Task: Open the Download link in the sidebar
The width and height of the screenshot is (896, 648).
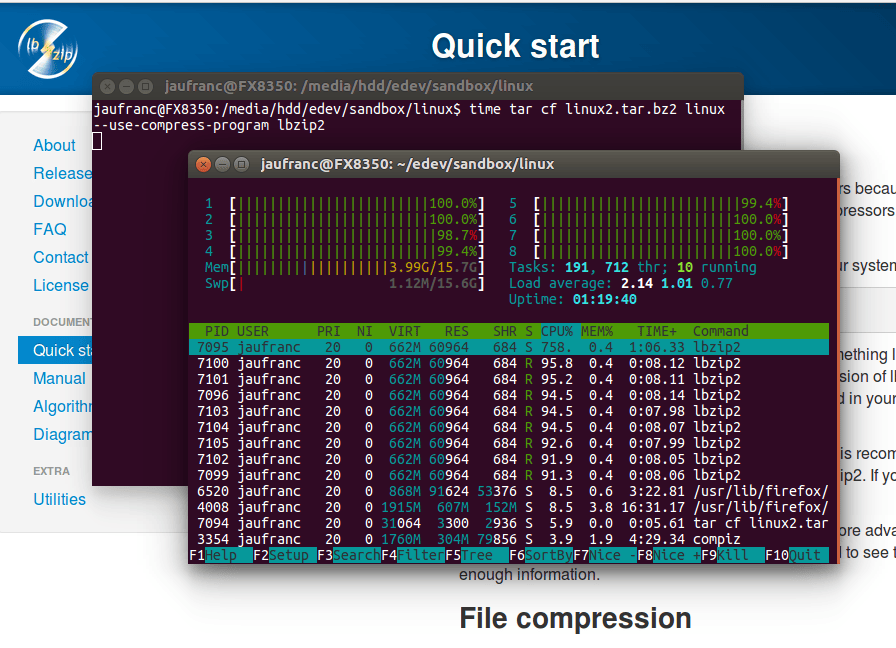Action: [x=62, y=202]
